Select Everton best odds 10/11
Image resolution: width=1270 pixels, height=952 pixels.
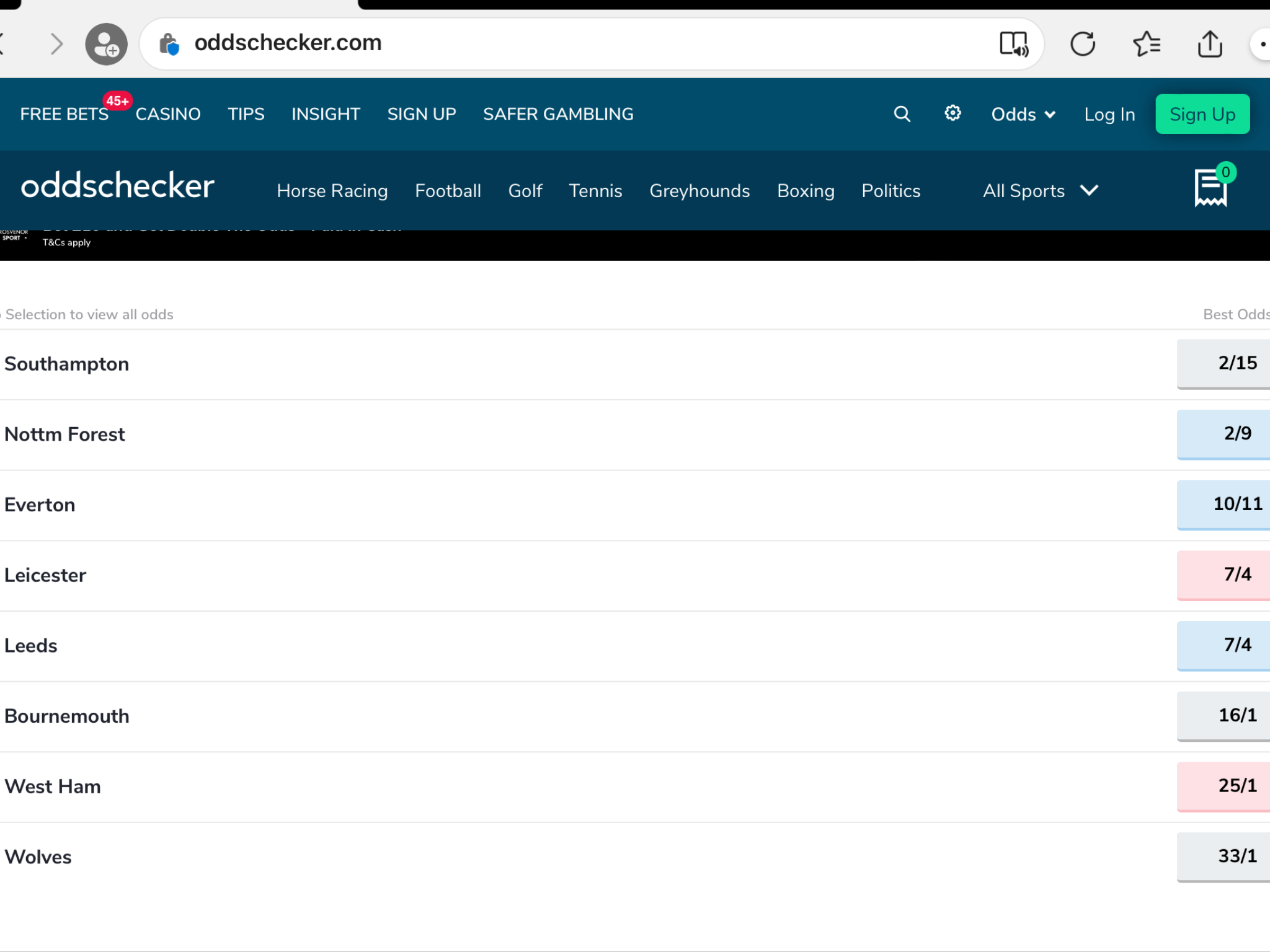1223,505
